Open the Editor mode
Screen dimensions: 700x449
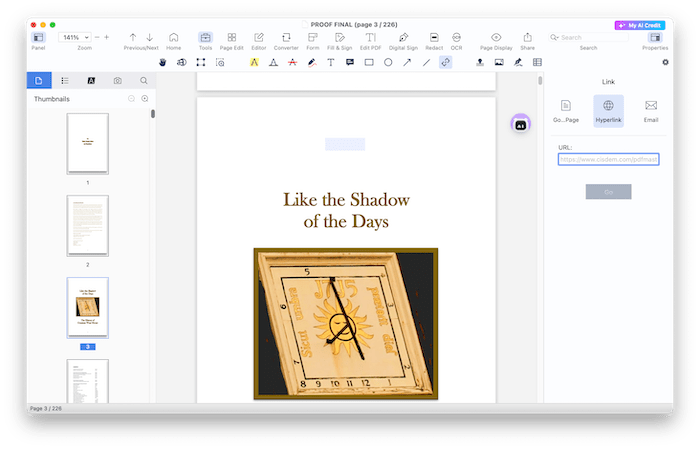pyautogui.click(x=258, y=37)
